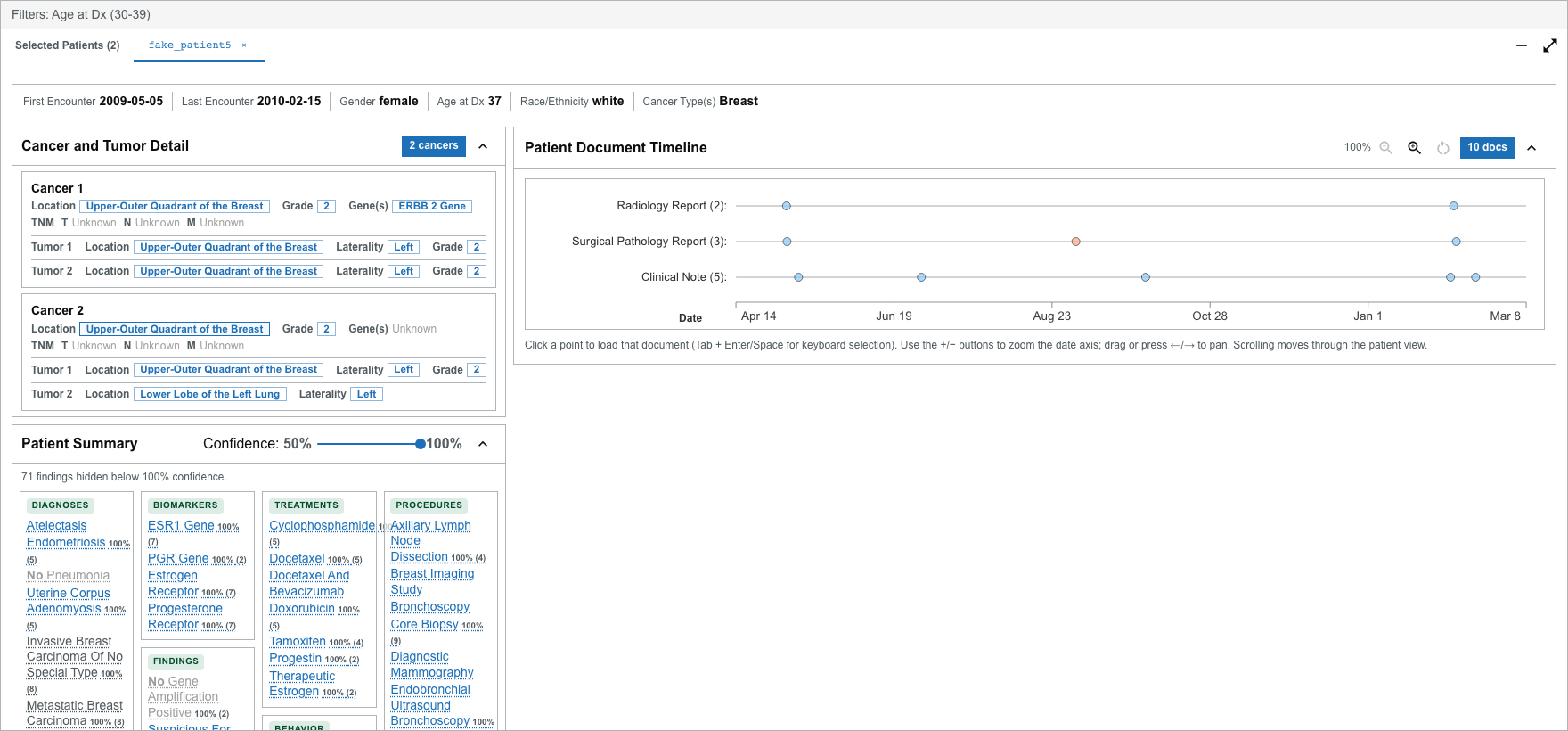Open the Progestin treatment
The height and width of the screenshot is (731, 1568).
[296, 659]
